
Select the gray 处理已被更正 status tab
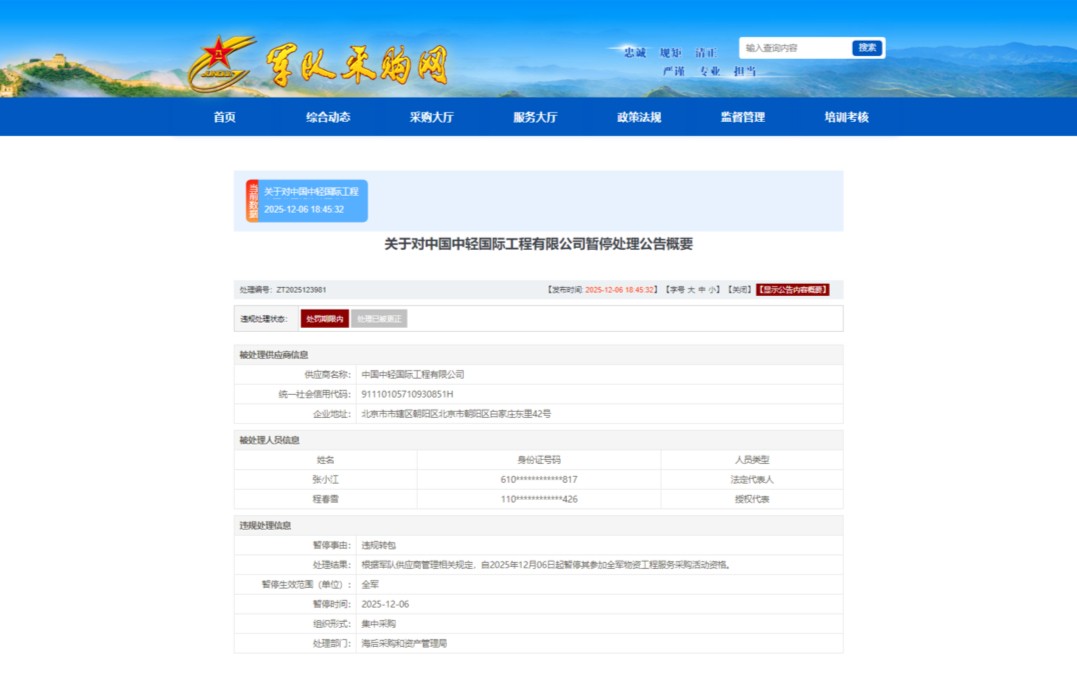379,319
